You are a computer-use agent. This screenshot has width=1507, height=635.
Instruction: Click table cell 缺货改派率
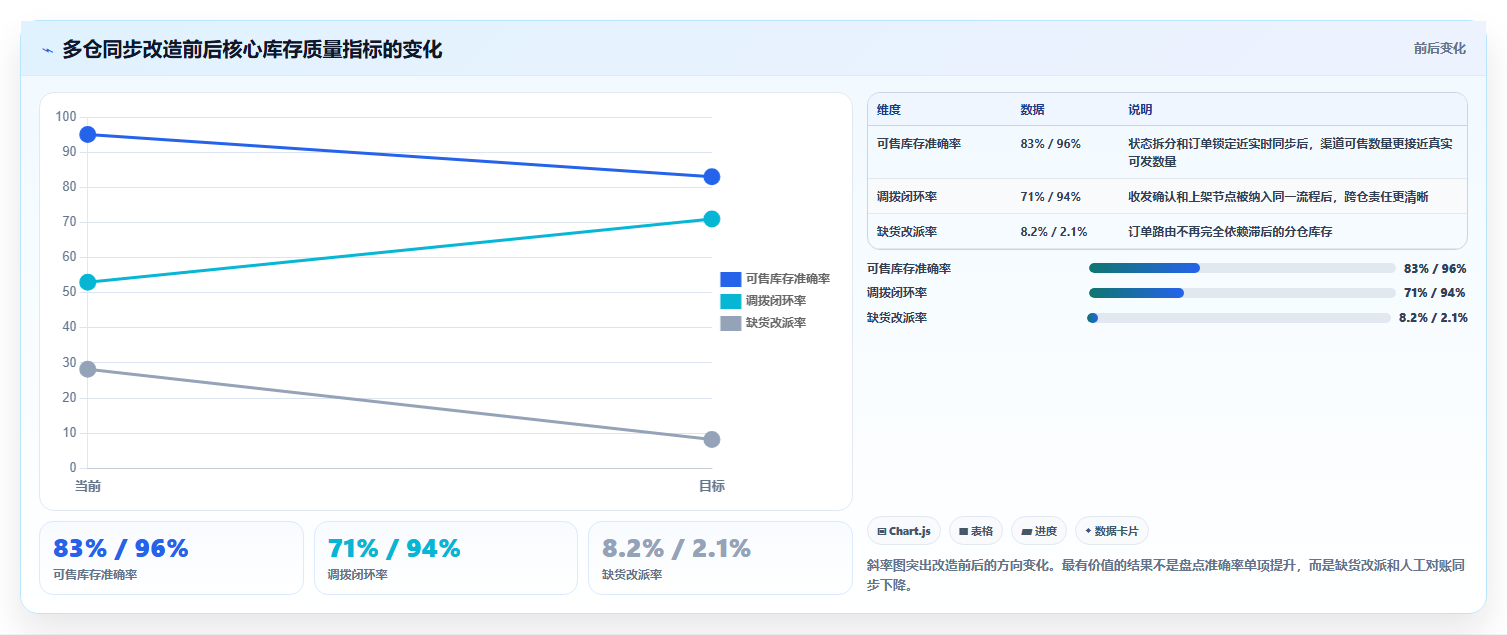(x=907, y=232)
